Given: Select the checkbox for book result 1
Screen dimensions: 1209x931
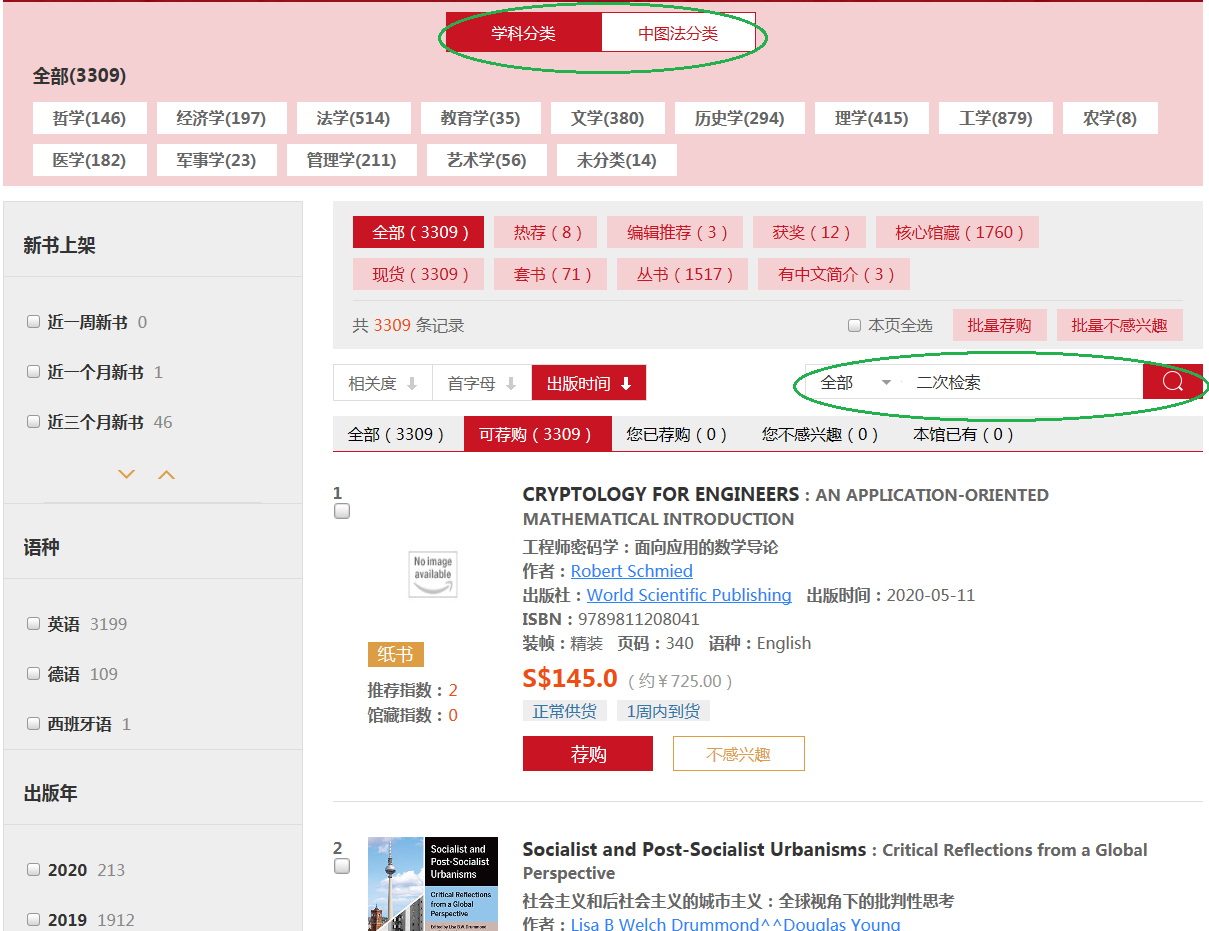Looking at the screenshot, I should tap(342, 512).
